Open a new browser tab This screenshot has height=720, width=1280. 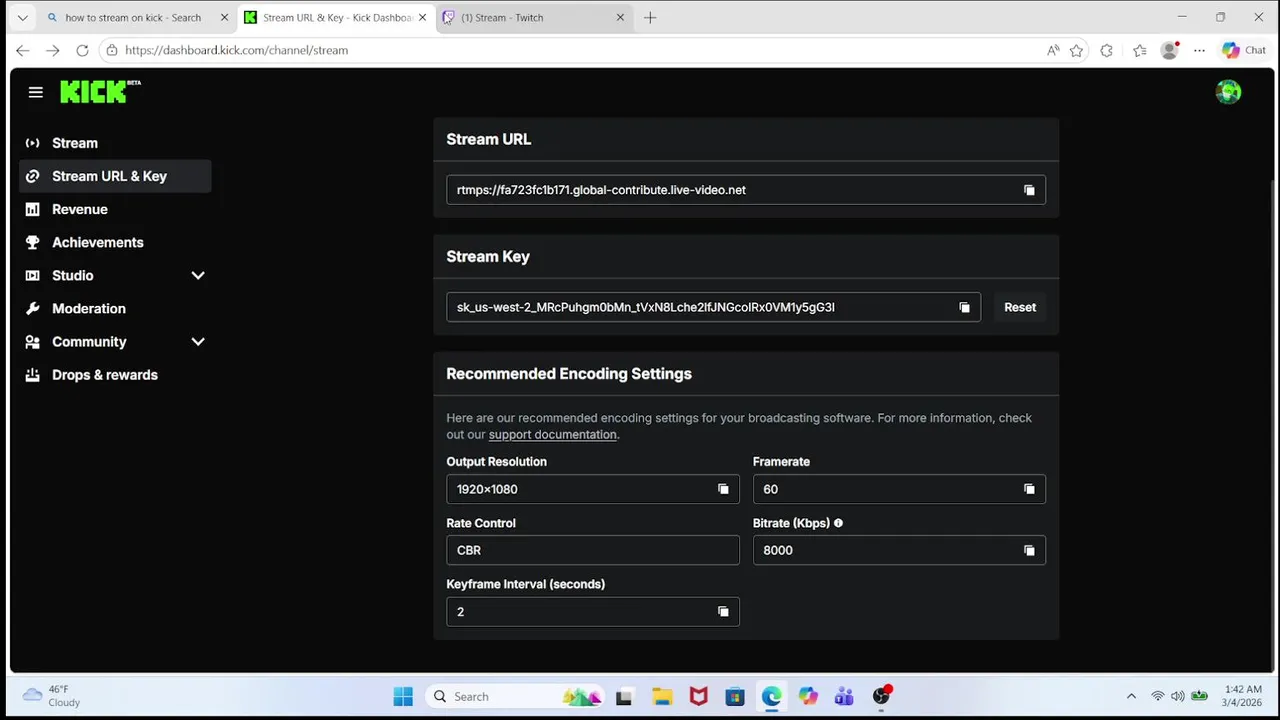click(650, 17)
